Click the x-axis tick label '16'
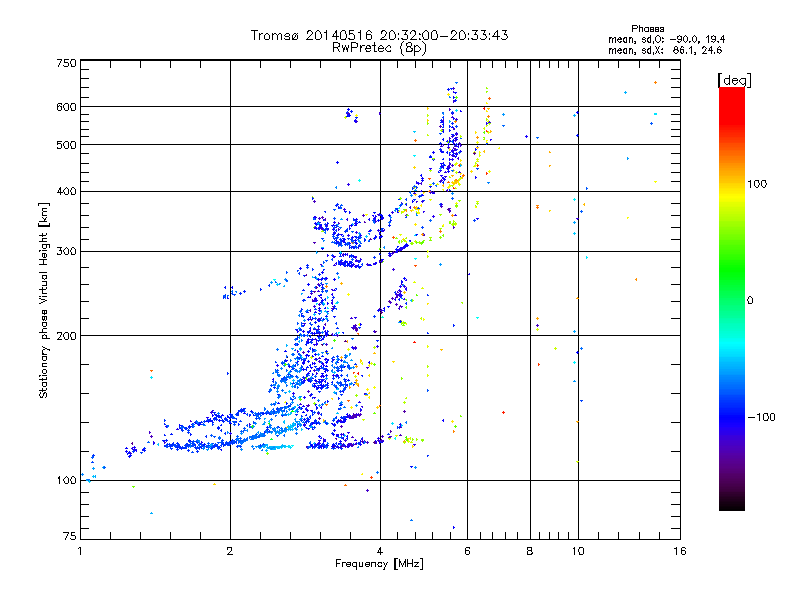The image size is (800, 600). tap(680, 551)
